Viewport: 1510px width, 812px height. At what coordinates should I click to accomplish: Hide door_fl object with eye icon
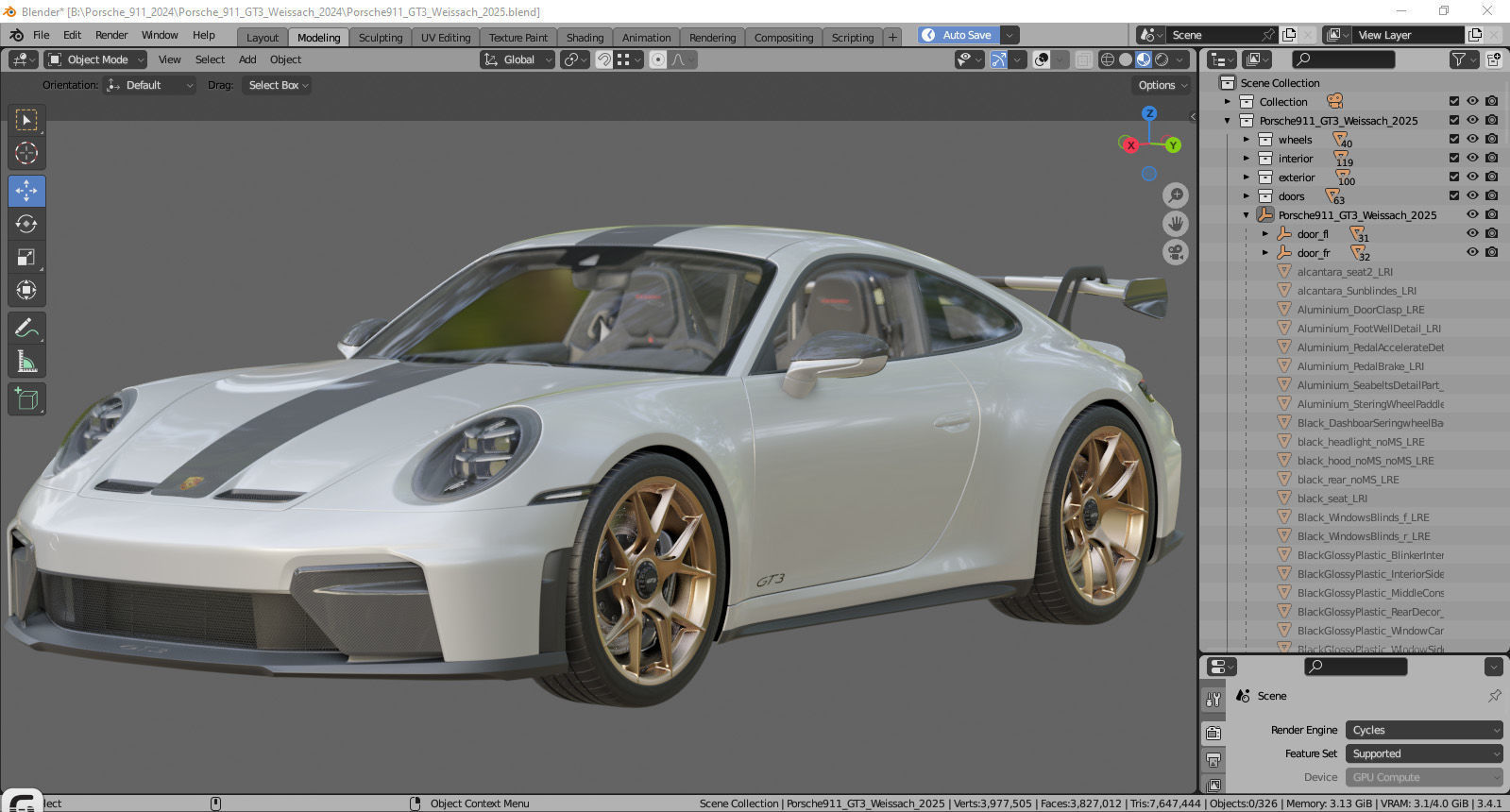coord(1472,233)
